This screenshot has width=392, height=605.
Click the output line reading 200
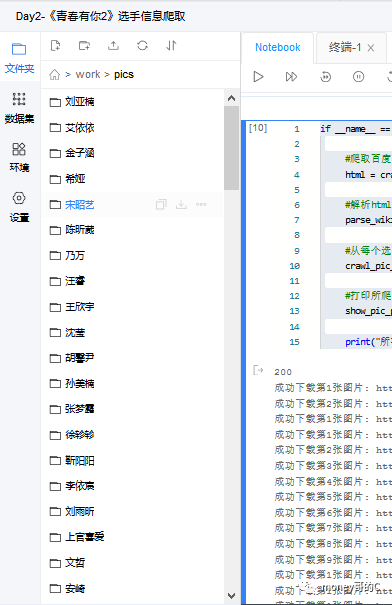tap(283, 372)
